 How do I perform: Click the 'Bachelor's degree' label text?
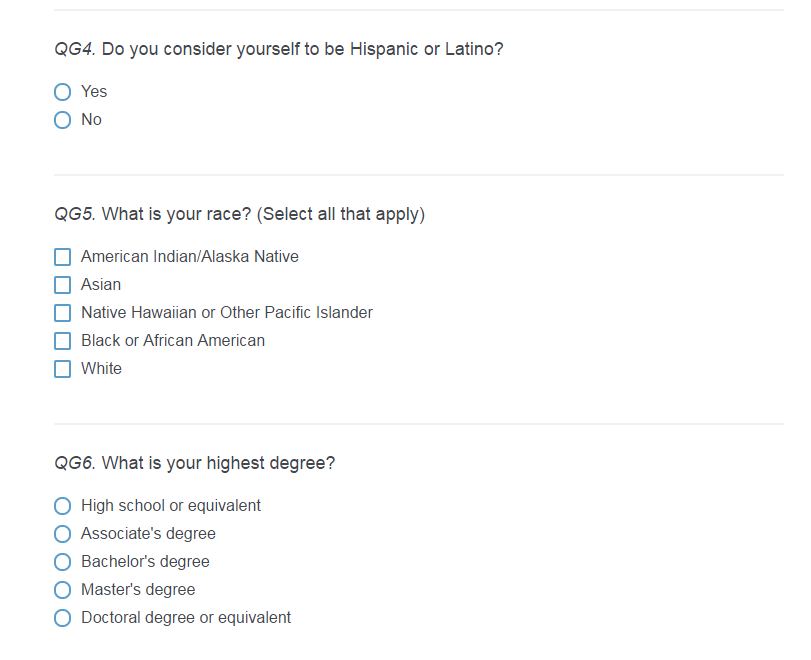146,562
